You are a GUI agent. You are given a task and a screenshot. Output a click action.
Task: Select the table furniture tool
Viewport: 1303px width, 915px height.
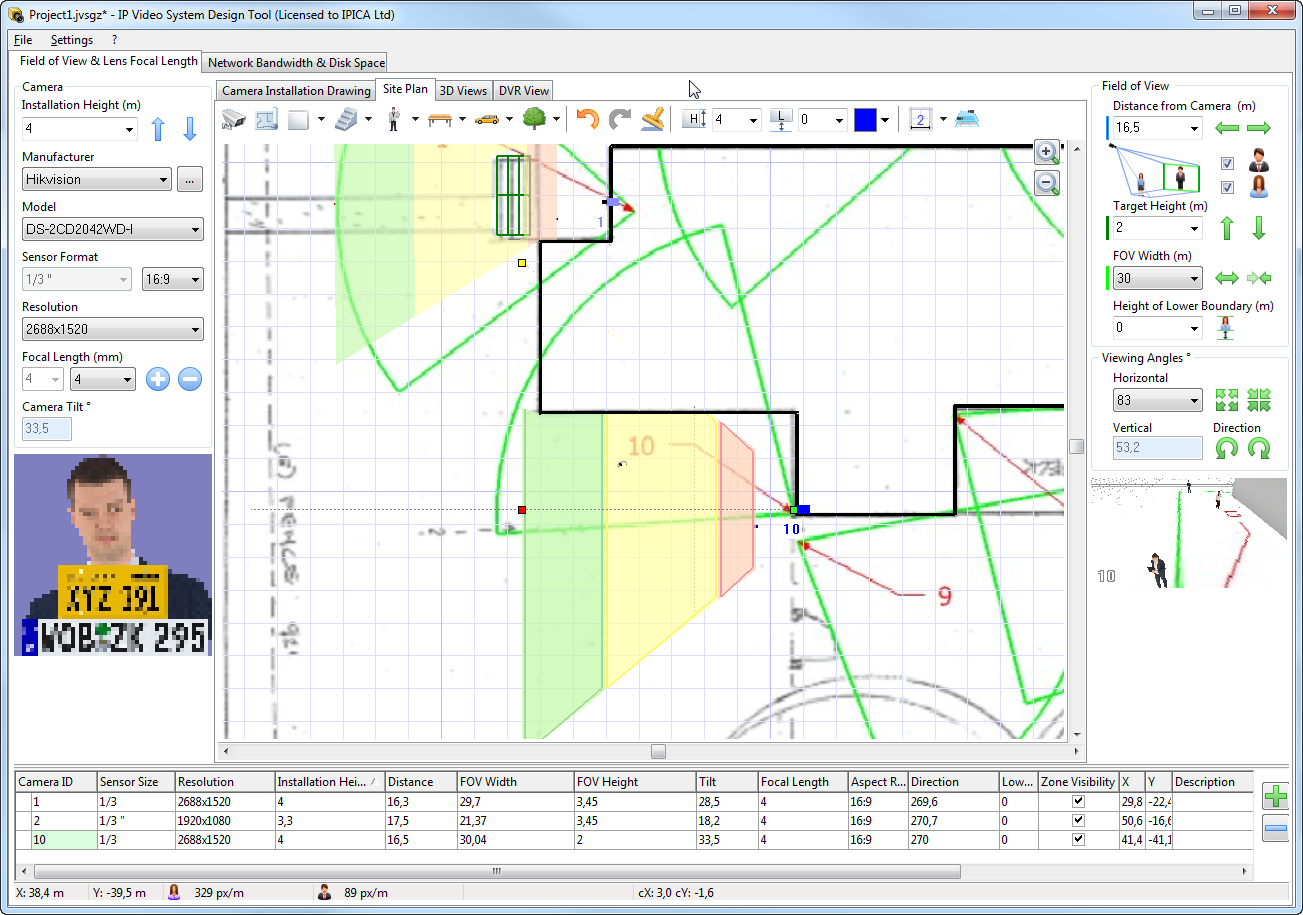440,119
